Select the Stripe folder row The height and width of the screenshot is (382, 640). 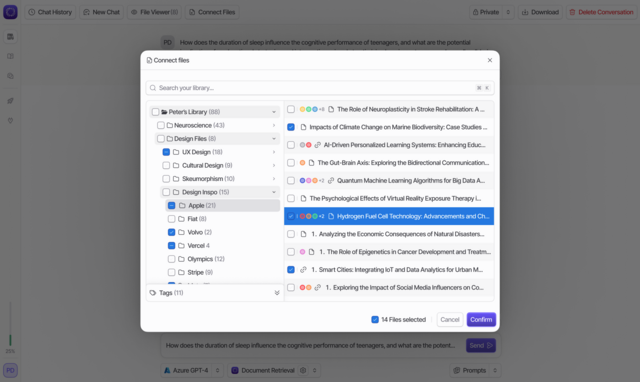tap(223, 272)
